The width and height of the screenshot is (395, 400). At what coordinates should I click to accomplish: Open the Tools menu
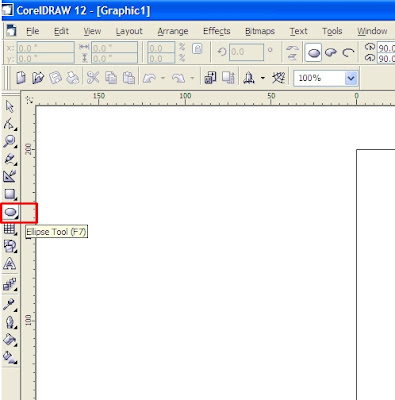click(332, 31)
